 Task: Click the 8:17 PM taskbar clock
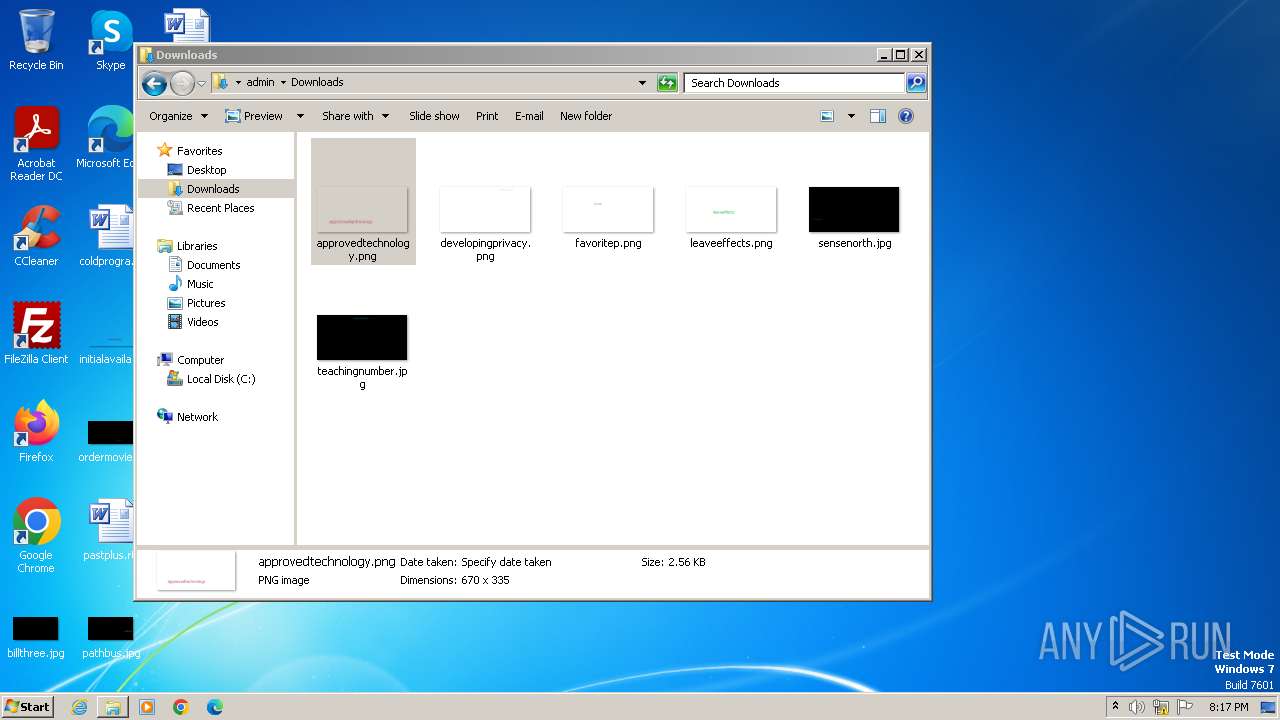tap(1228, 707)
